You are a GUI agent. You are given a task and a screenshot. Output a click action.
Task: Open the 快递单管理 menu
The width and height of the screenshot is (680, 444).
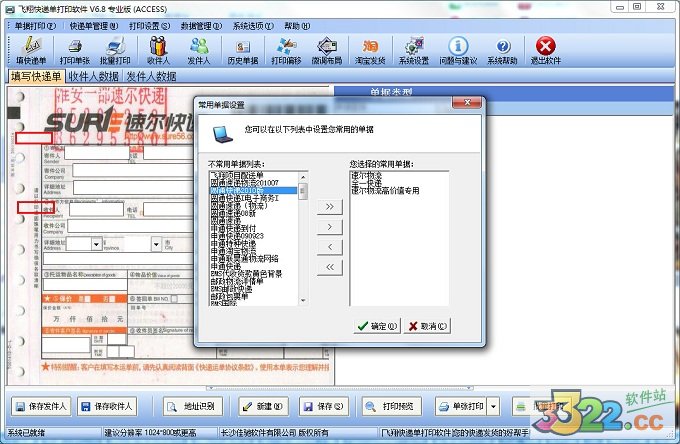pyautogui.click(x=94, y=26)
